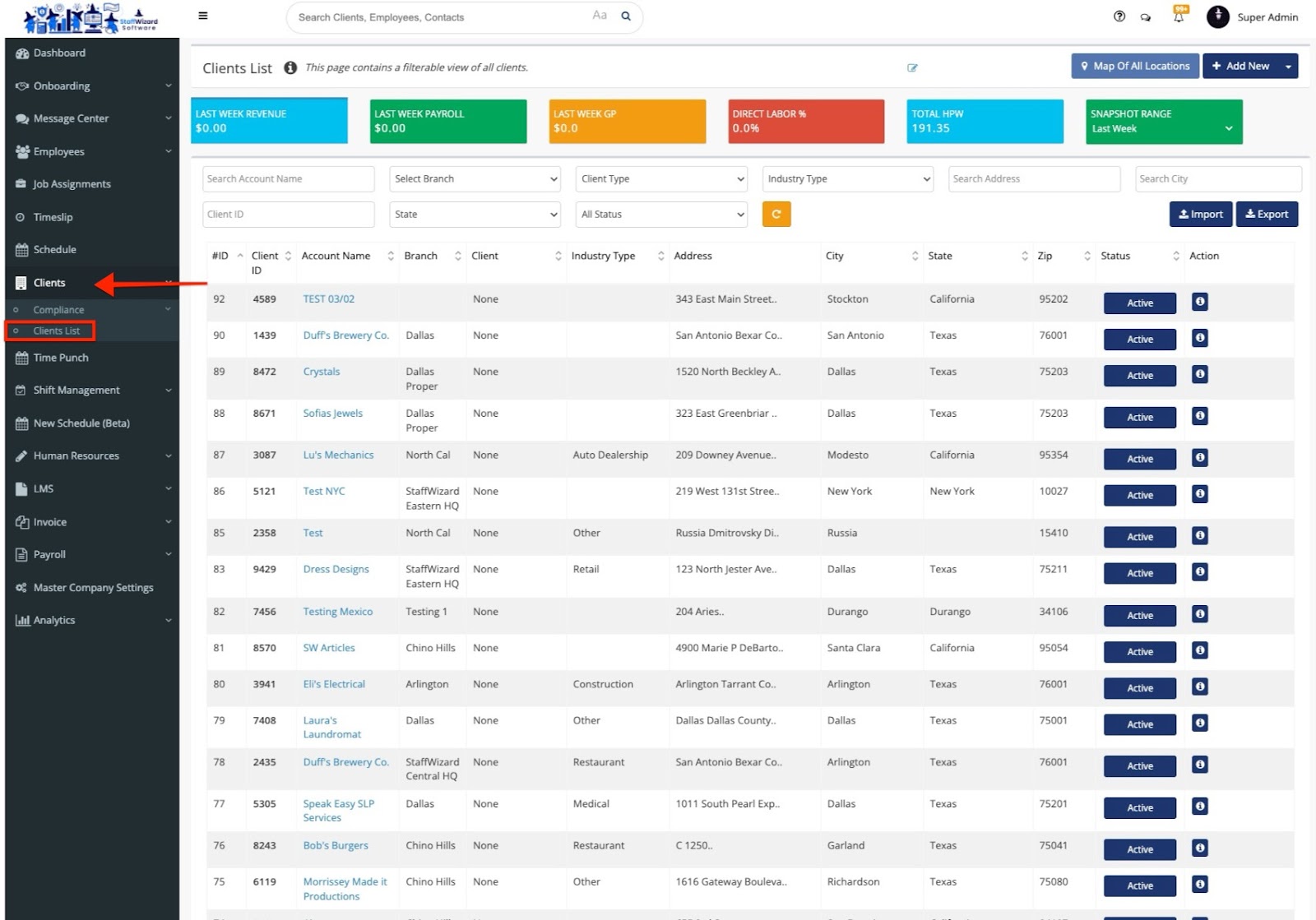Open the Select Branch dropdown
Image resolution: width=1316 pixels, height=920 pixels.
coord(475,179)
